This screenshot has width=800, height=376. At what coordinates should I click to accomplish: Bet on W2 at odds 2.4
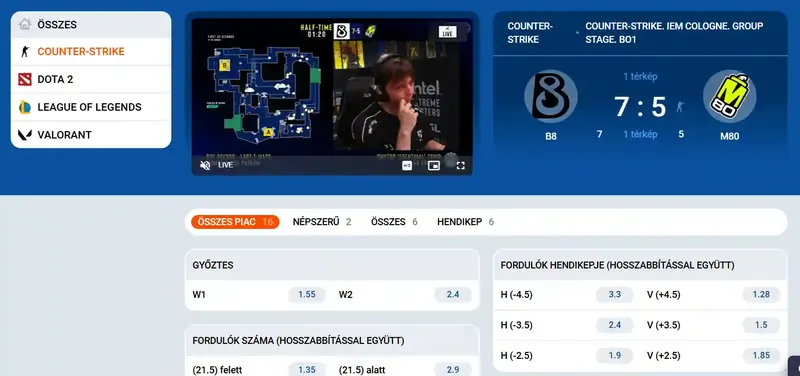453,294
